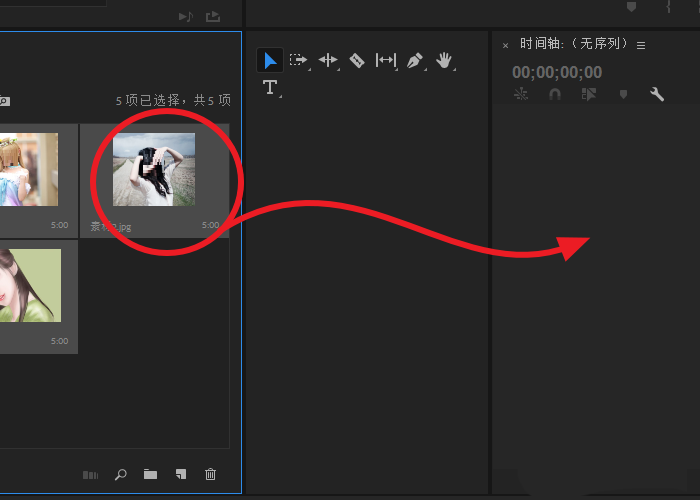Select the Pen tool
The height and width of the screenshot is (500, 700).
coord(415,60)
